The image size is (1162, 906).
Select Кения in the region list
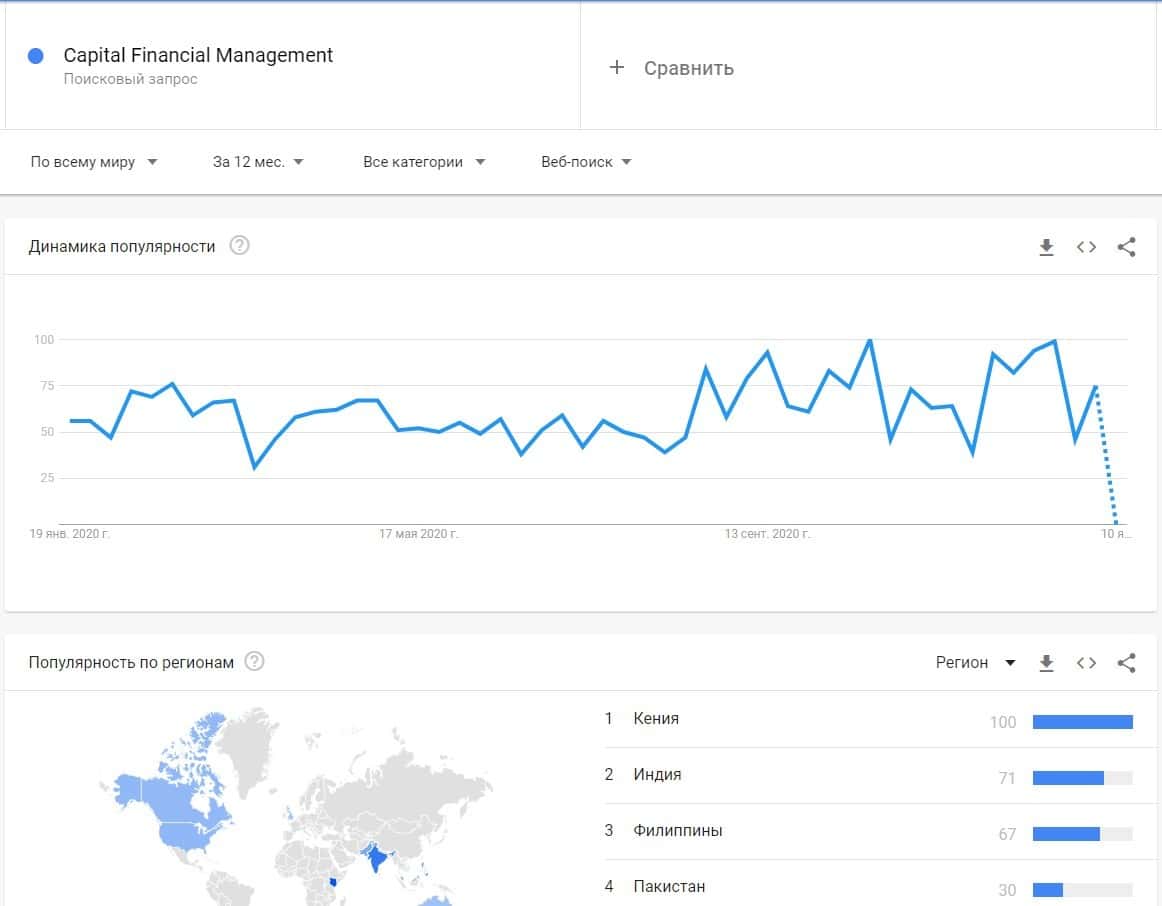point(656,718)
